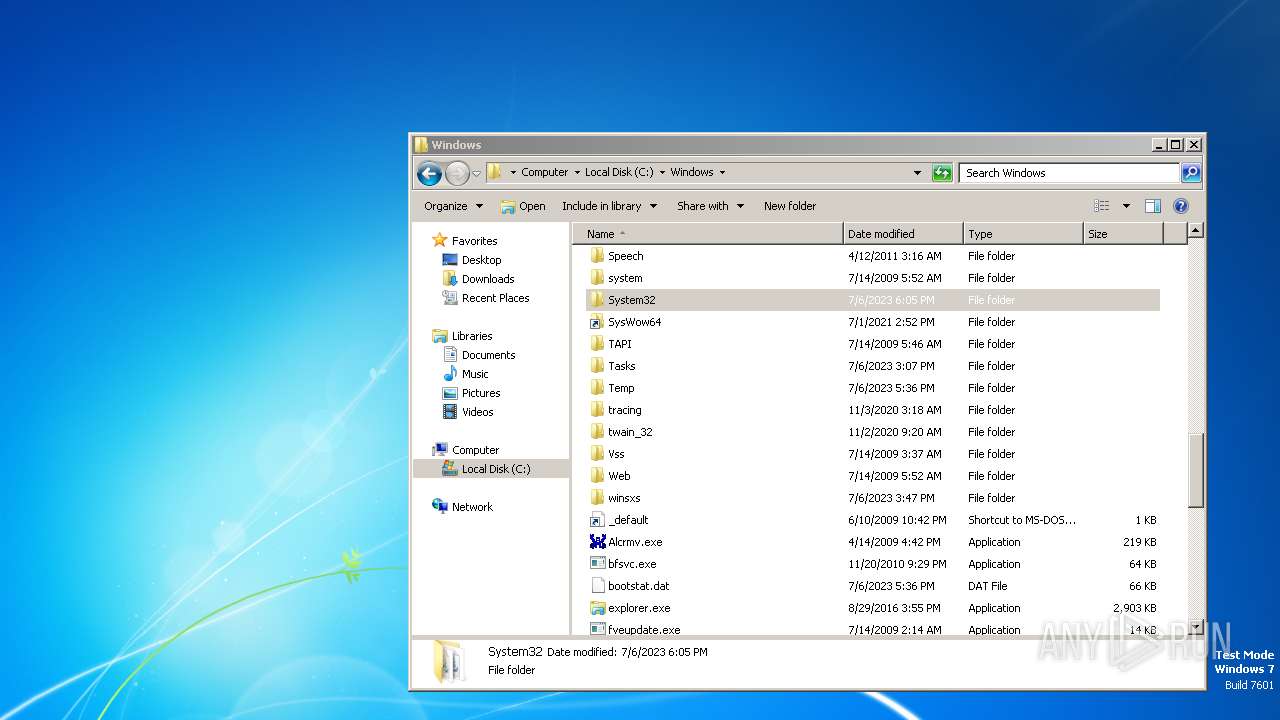Sort by Date modified column header

903,234
